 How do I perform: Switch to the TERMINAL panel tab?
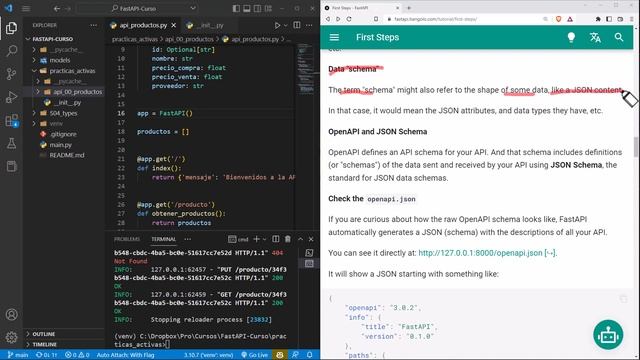coord(163,239)
